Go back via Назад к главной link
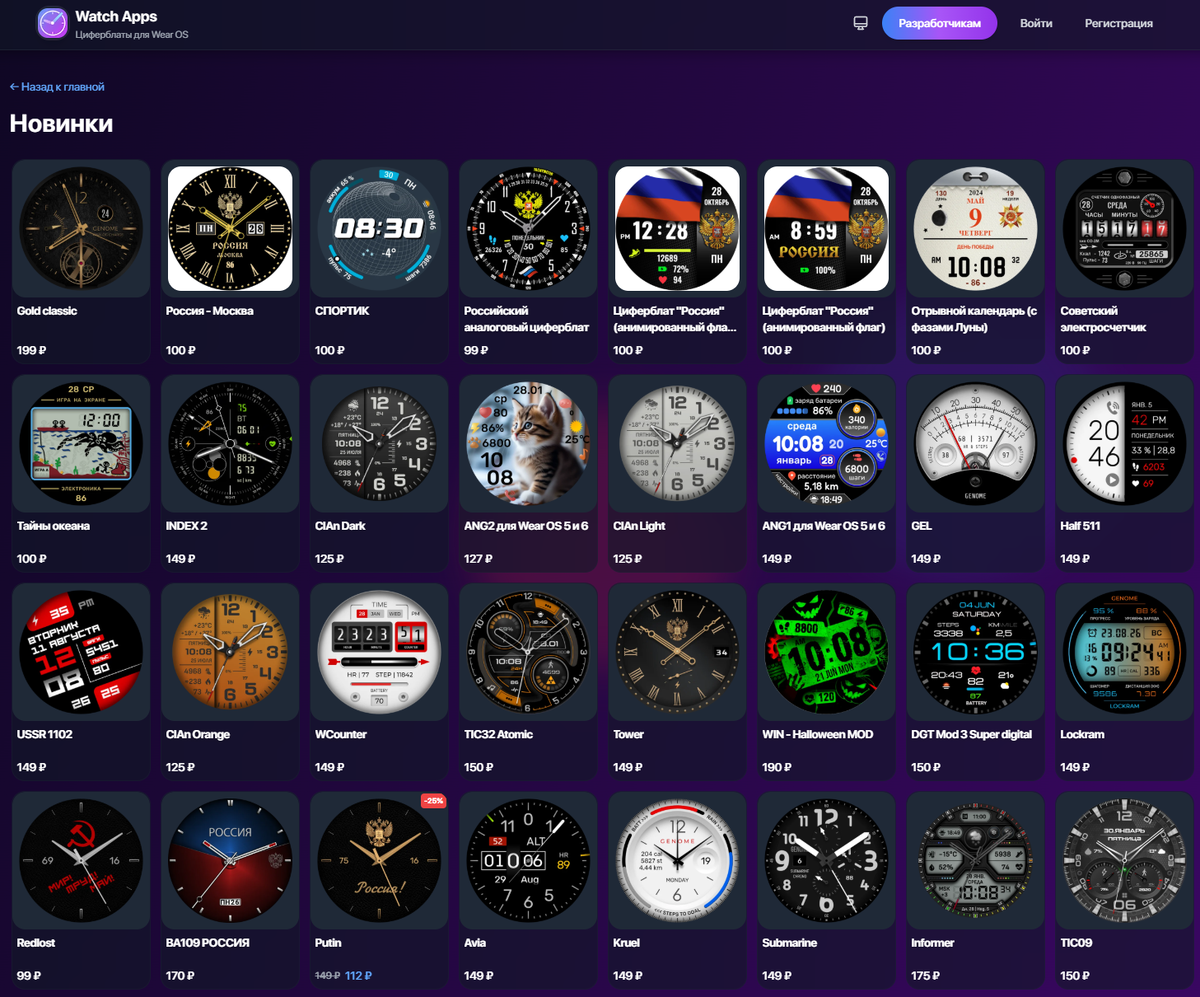This screenshot has height=997, width=1200. [57, 87]
